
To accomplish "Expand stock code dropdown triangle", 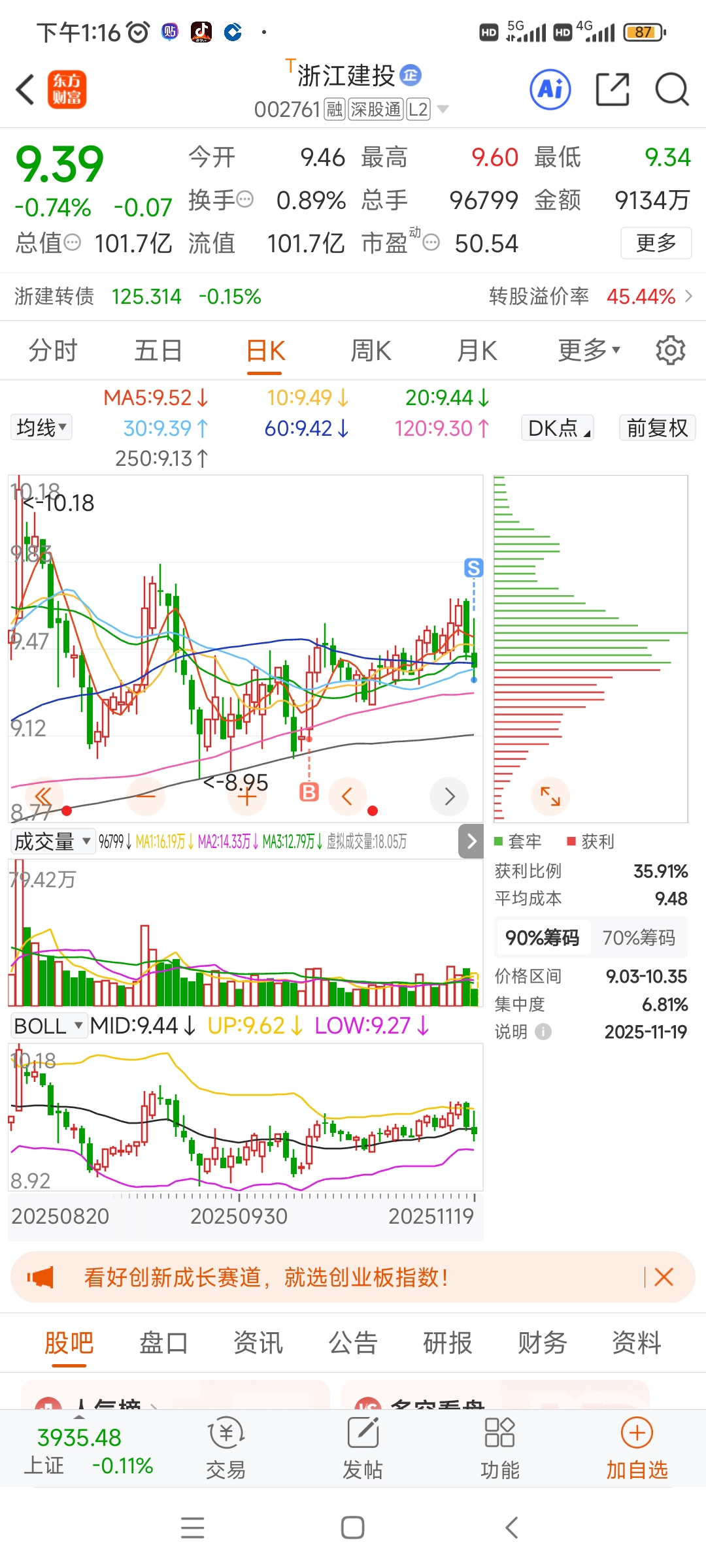I will click(x=443, y=109).
